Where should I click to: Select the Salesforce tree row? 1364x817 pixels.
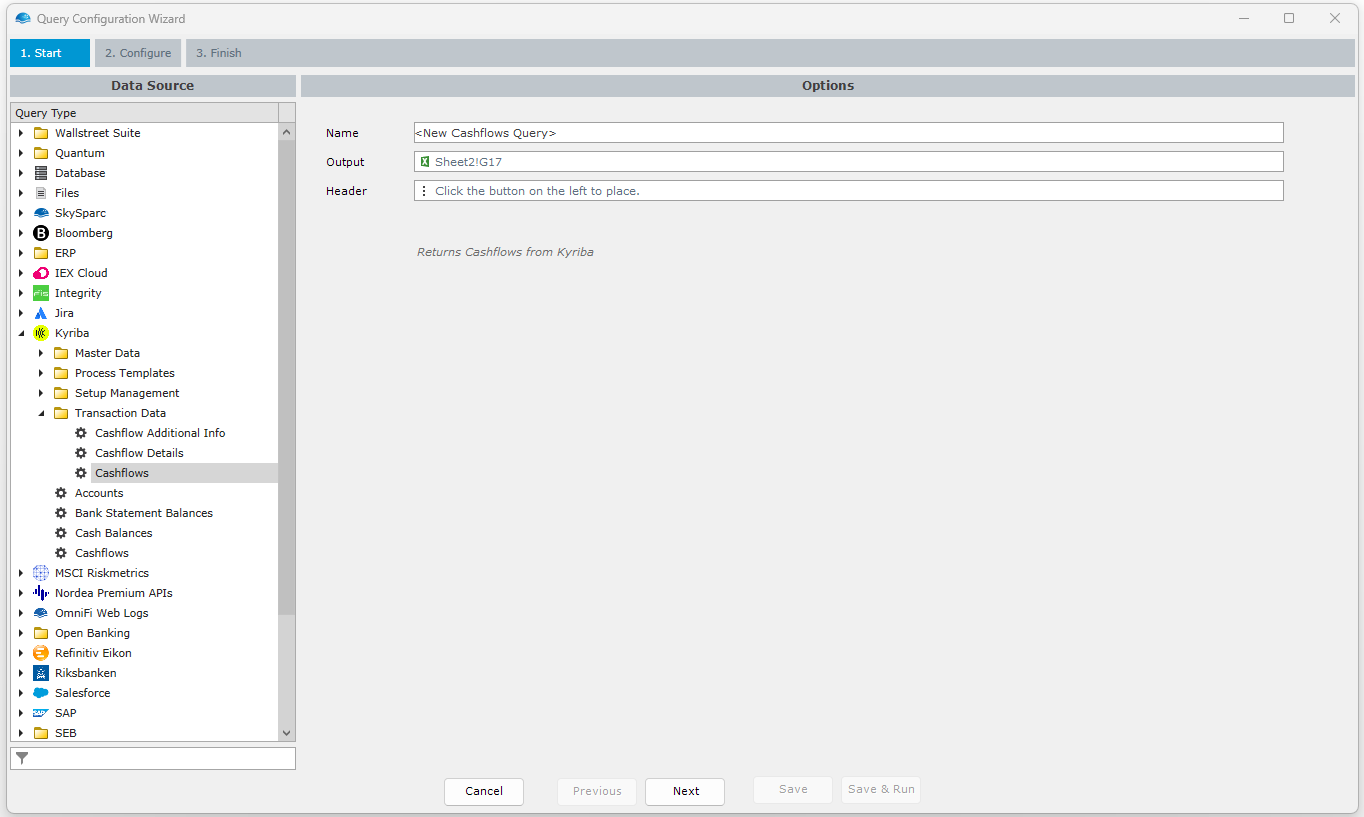click(x=83, y=693)
